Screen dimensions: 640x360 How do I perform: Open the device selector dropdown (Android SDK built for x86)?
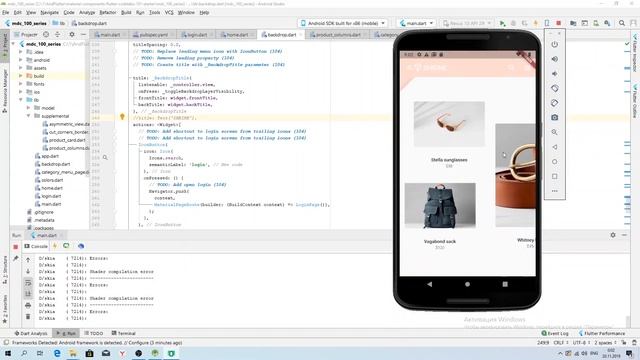pyautogui.click(x=342, y=23)
